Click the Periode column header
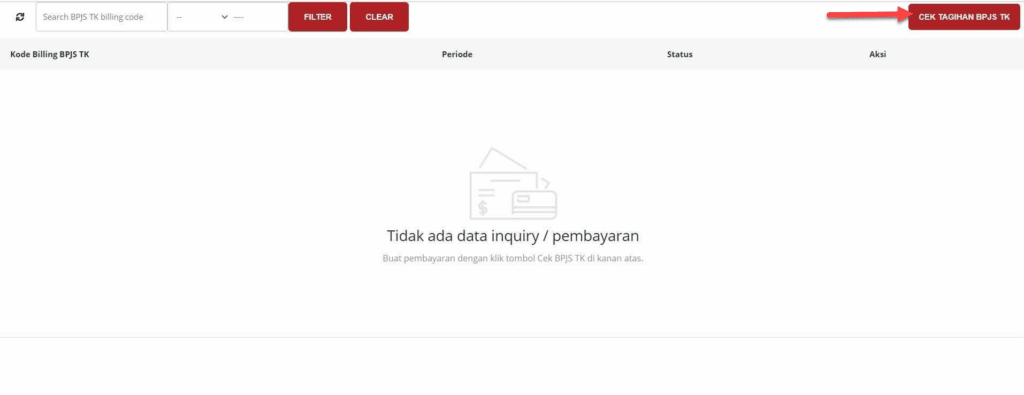 click(457, 54)
